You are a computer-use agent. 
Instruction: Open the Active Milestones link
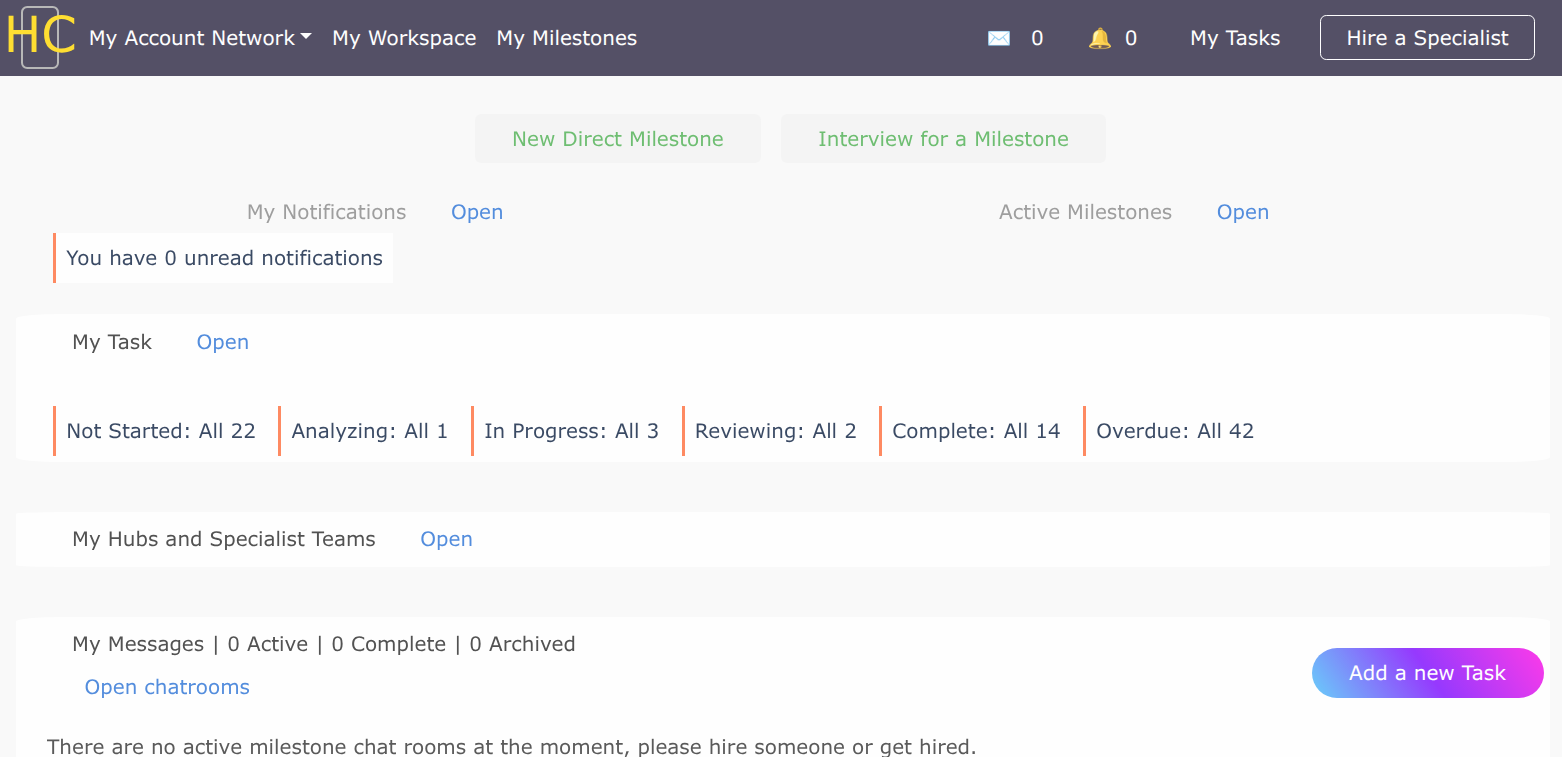tap(1243, 212)
